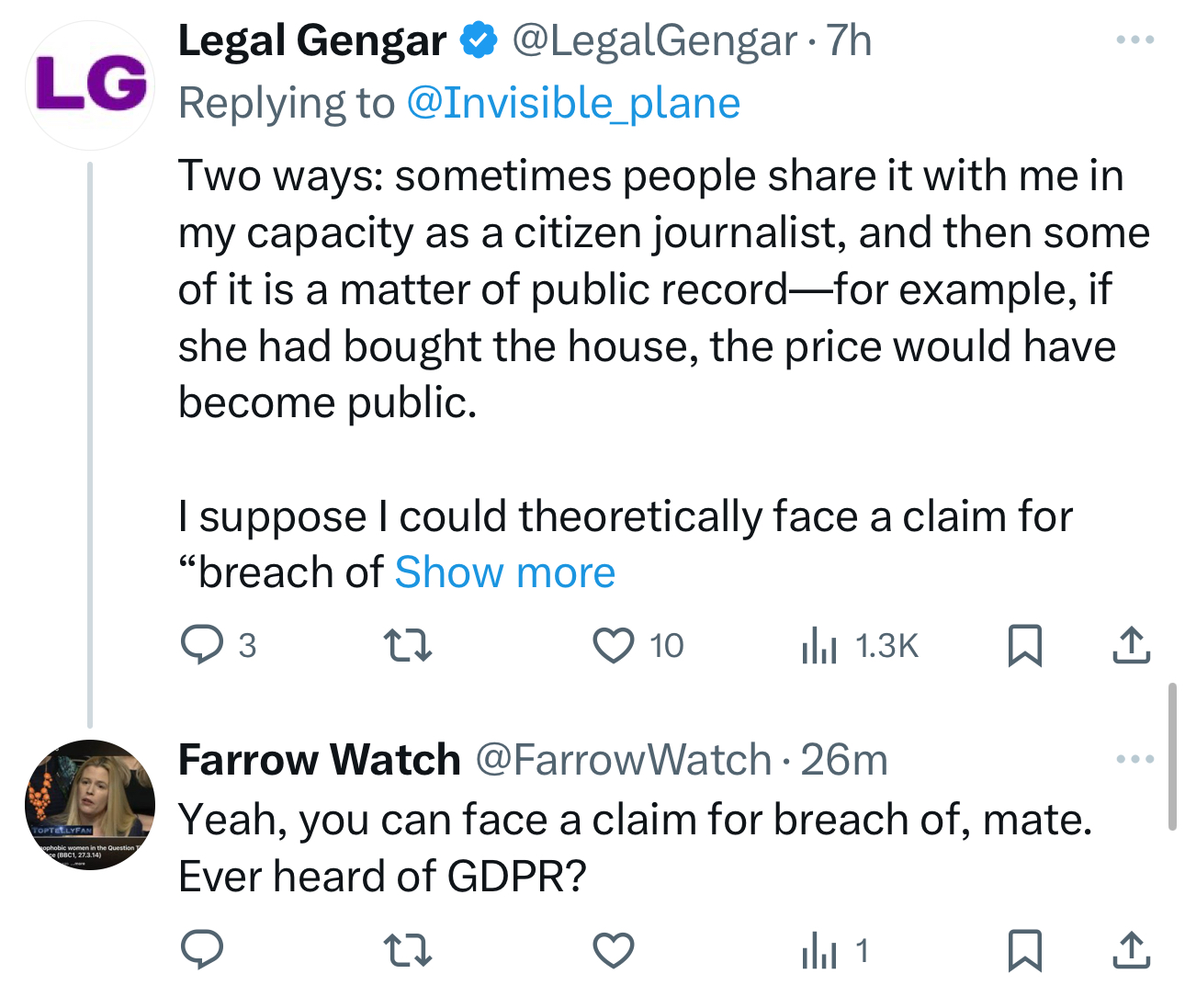View analytics showing 1.3K views
Image resolution: width=1185 pixels, height=1008 pixels.
tap(860, 645)
